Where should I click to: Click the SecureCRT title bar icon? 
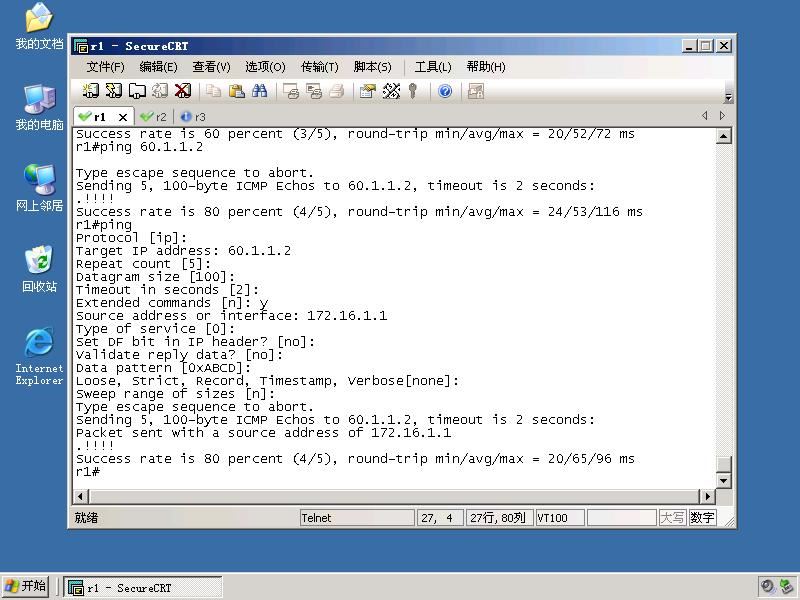pyautogui.click(x=81, y=46)
